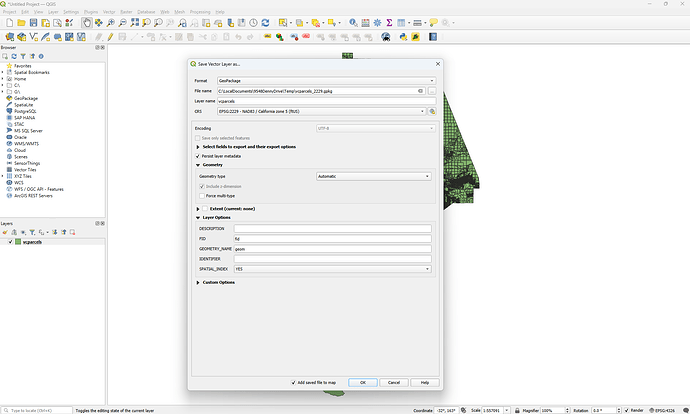690x414 pixels.
Task: Click the OK button
Action: (362, 382)
